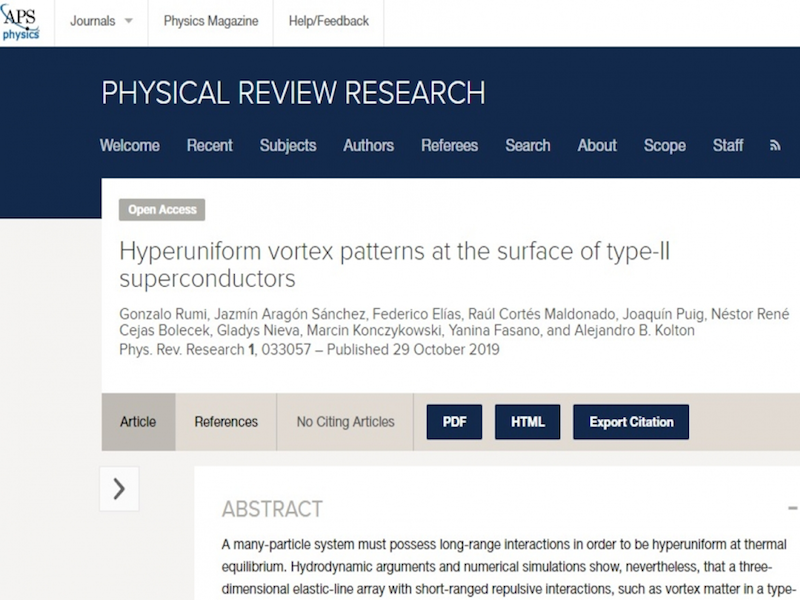The width and height of the screenshot is (800, 600).
Task: Open author Joaquín Puig's link
Action: click(663, 314)
